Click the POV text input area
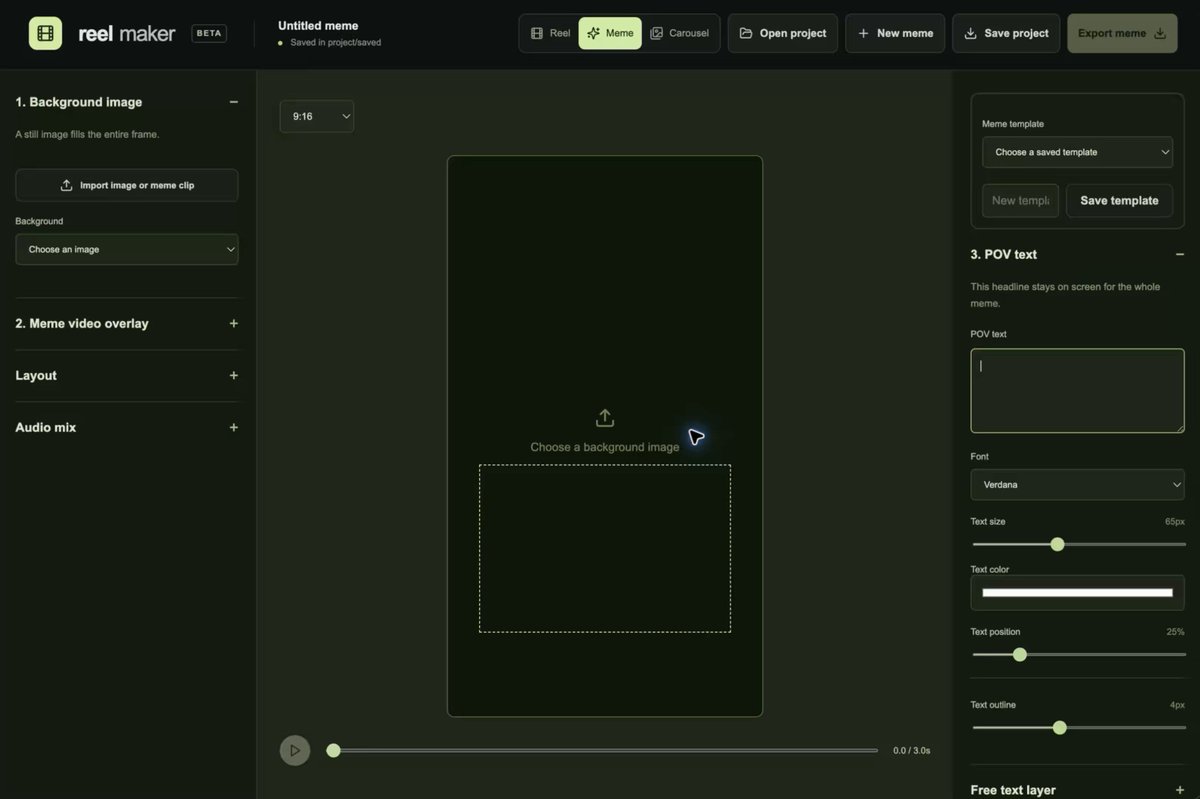Viewport: 1200px width, 799px height. pos(1077,391)
